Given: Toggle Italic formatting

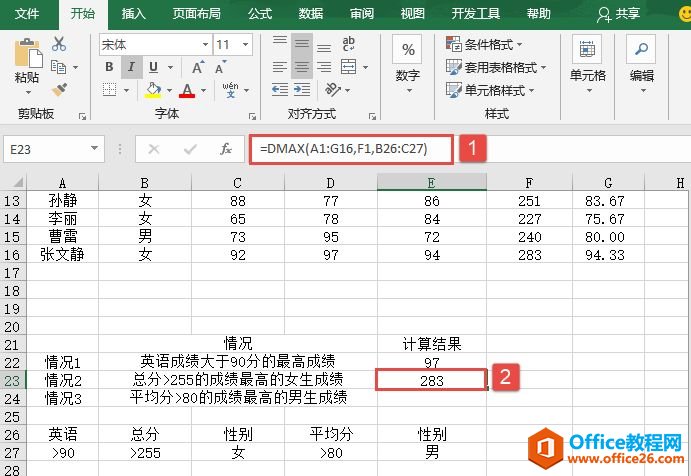Looking at the screenshot, I should click(131, 67).
